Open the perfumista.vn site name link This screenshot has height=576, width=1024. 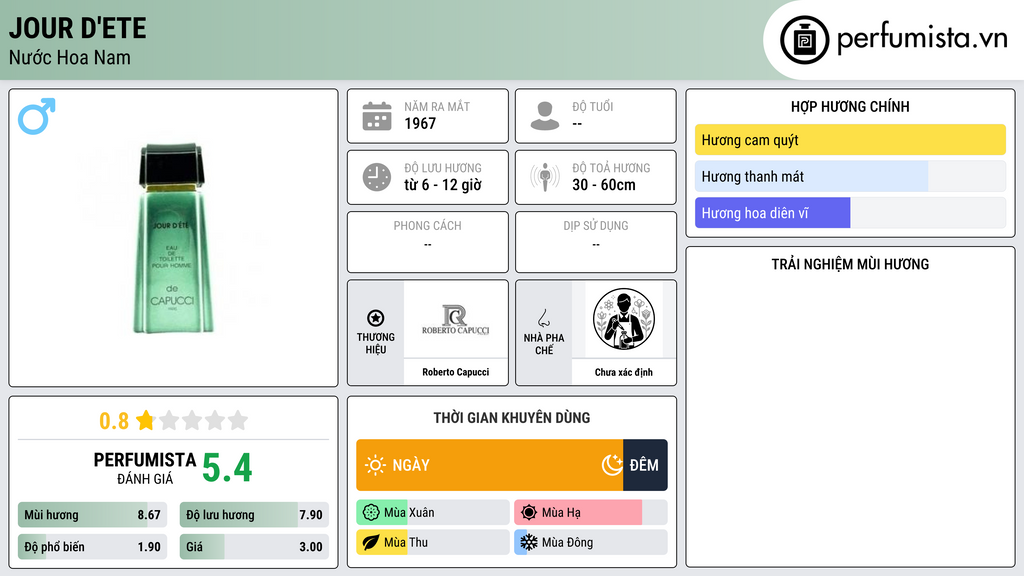922,38
